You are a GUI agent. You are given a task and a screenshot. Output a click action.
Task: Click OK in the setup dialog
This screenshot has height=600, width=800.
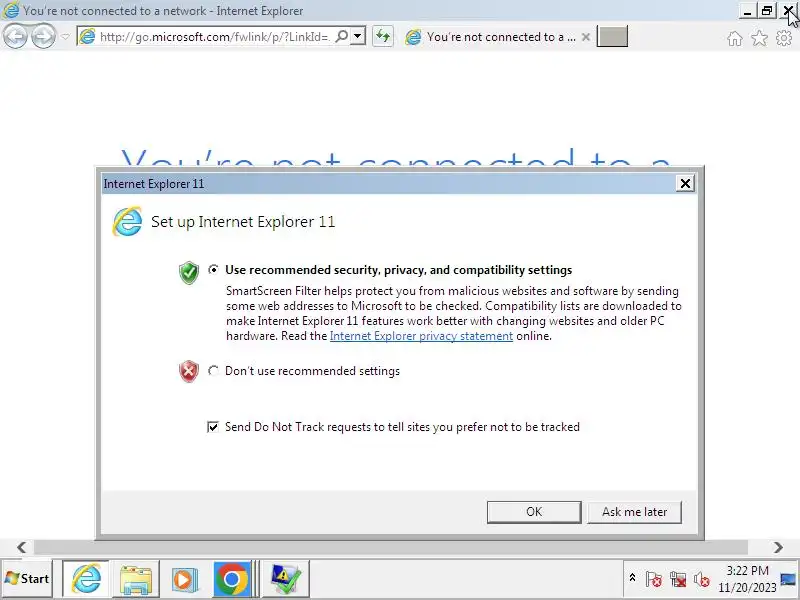tap(534, 512)
